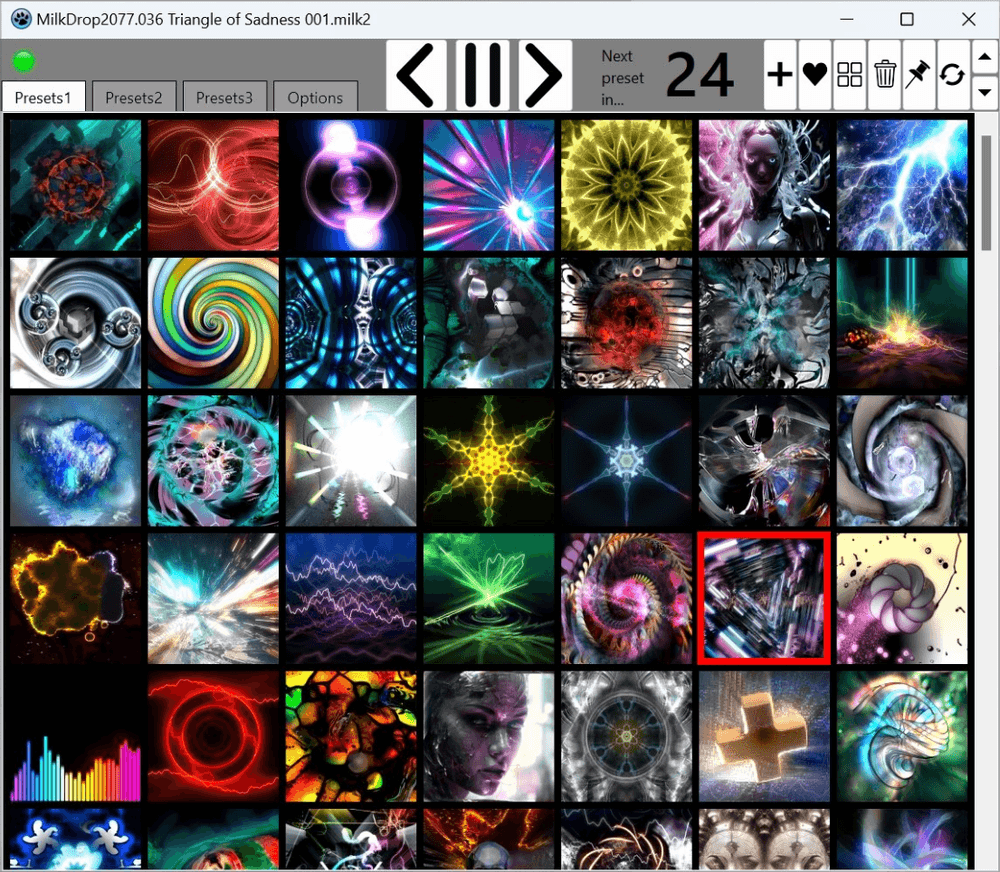Click the heart favorite icon
Viewport: 1000px width, 872px height.
tap(815, 75)
